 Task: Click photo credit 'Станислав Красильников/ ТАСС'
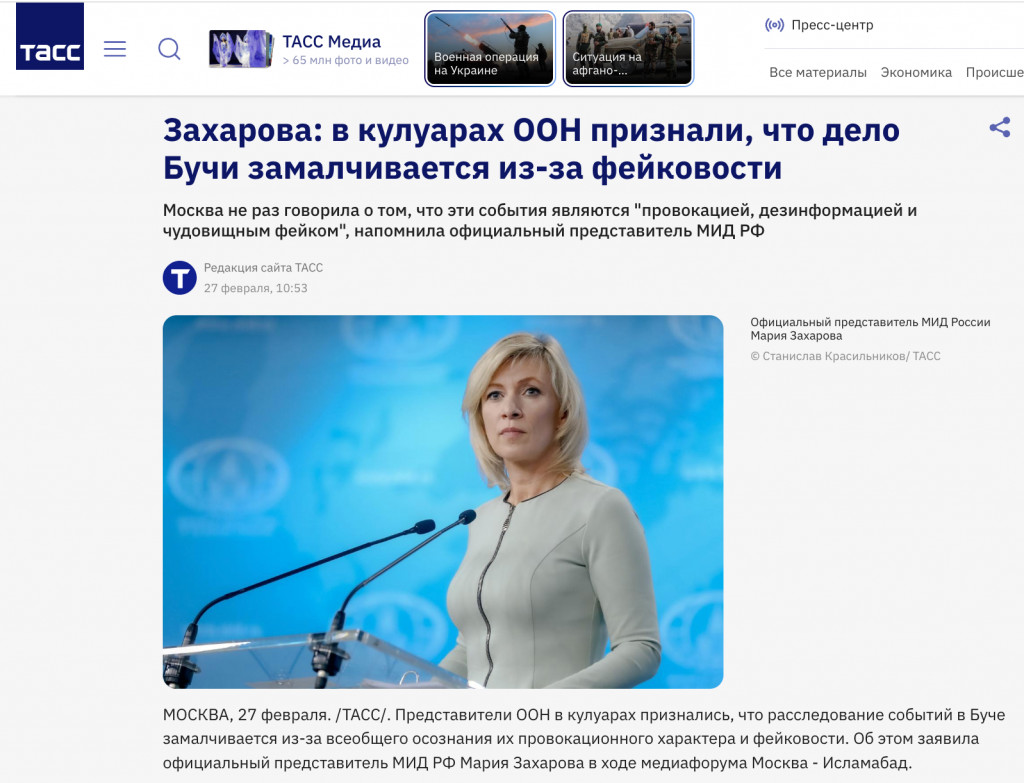tap(851, 356)
